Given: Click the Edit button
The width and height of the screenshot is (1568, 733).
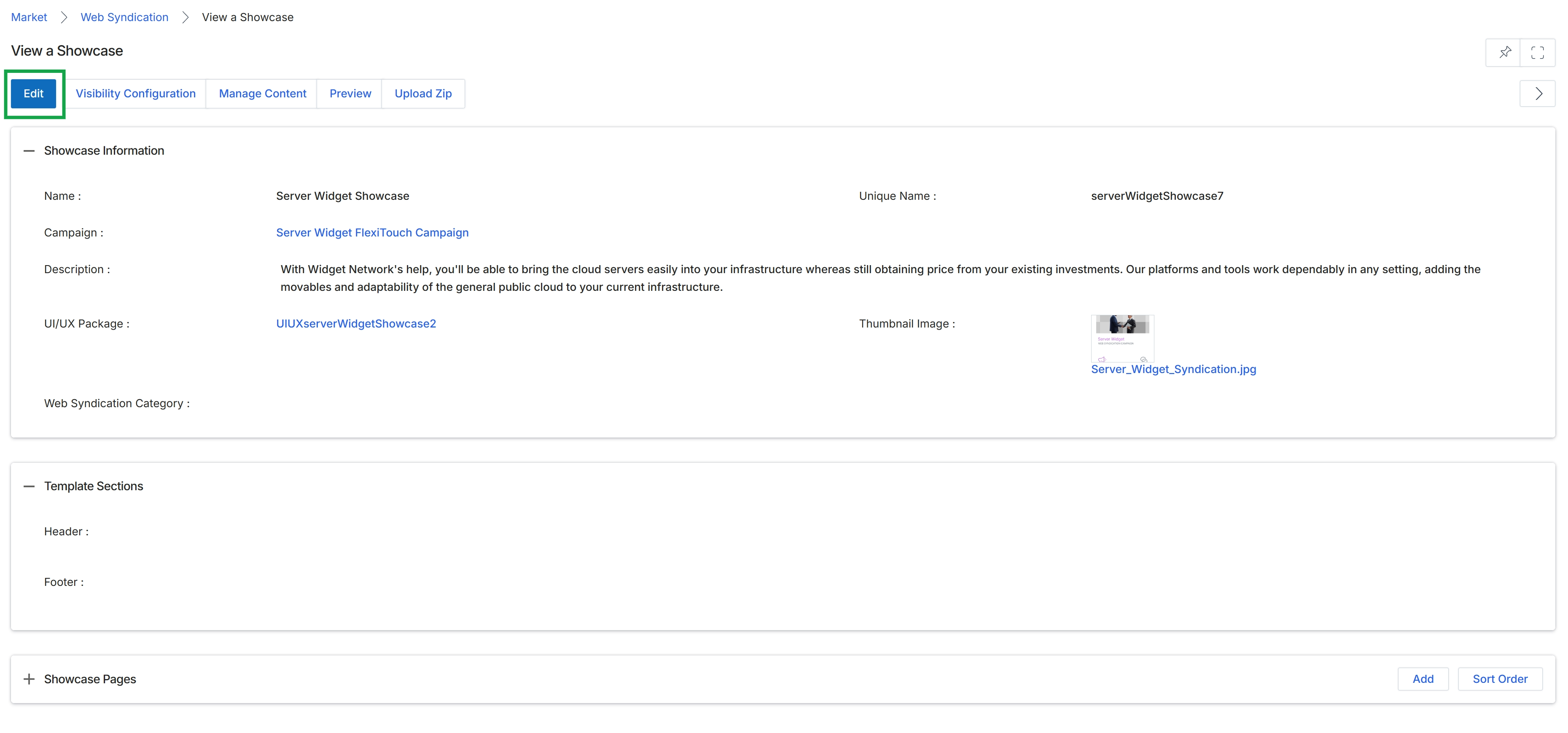Looking at the screenshot, I should point(33,94).
